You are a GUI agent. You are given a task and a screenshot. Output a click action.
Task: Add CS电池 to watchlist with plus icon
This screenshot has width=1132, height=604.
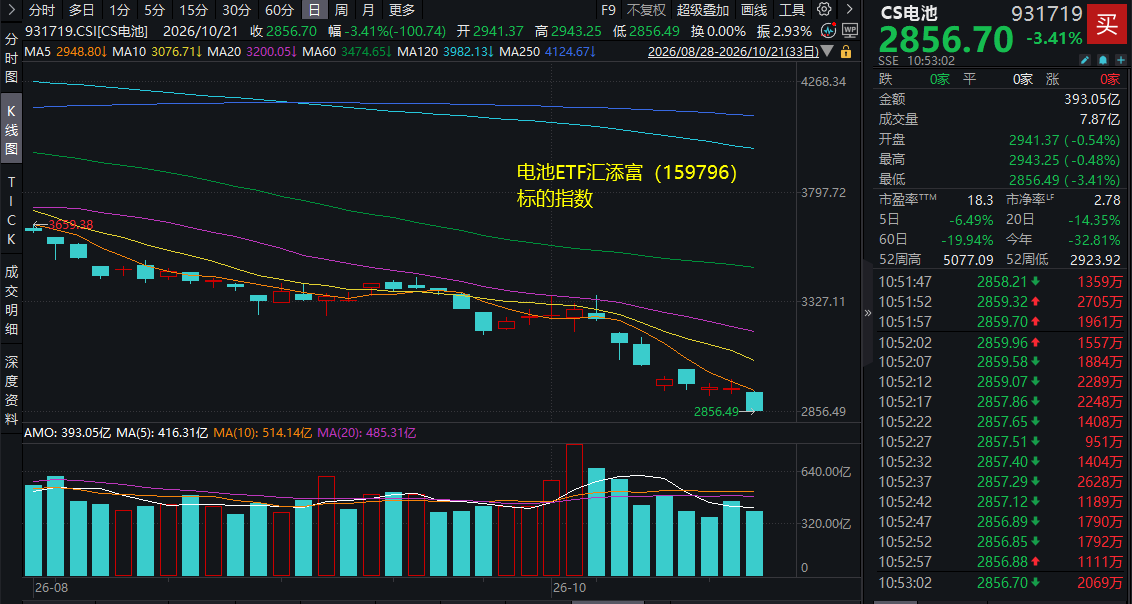pos(1120,59)
